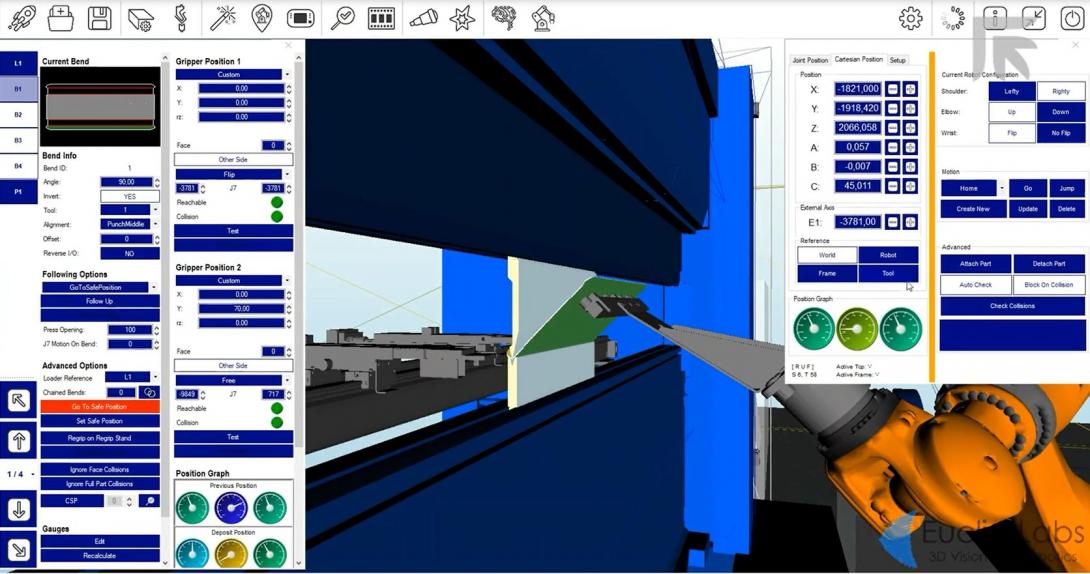Click the rocket launch icon in toolbar

click(21, 18)
